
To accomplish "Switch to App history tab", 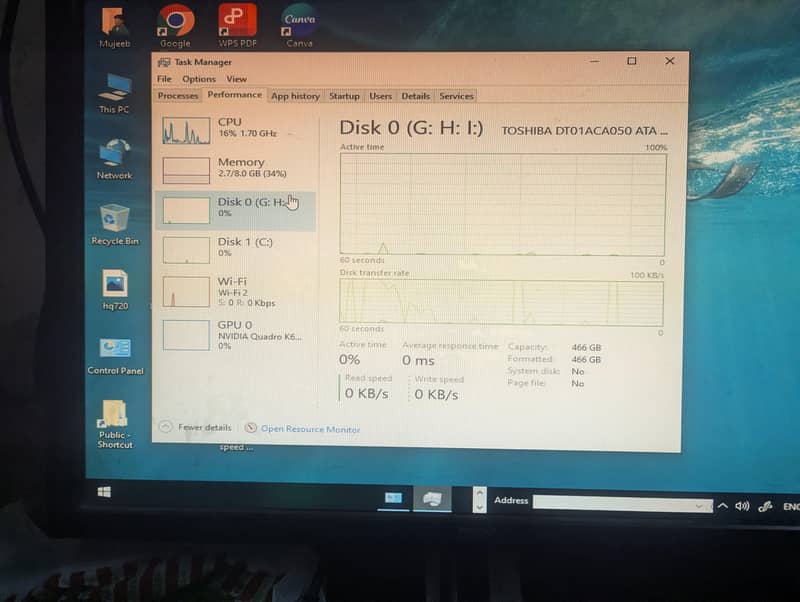I will (295, 96).
